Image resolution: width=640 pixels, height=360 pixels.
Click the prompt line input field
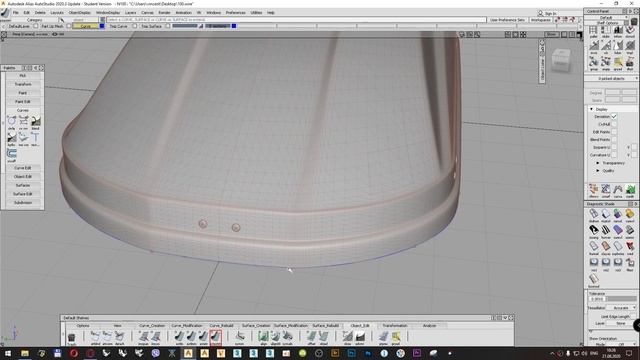point(296,20)
